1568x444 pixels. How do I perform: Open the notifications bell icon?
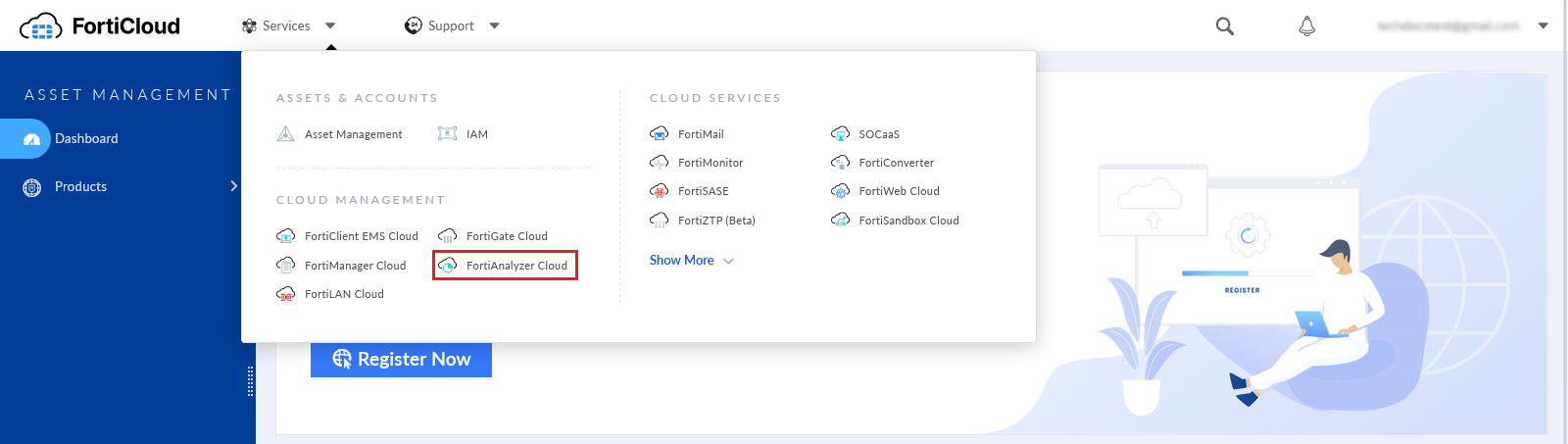coord(1306,26)
